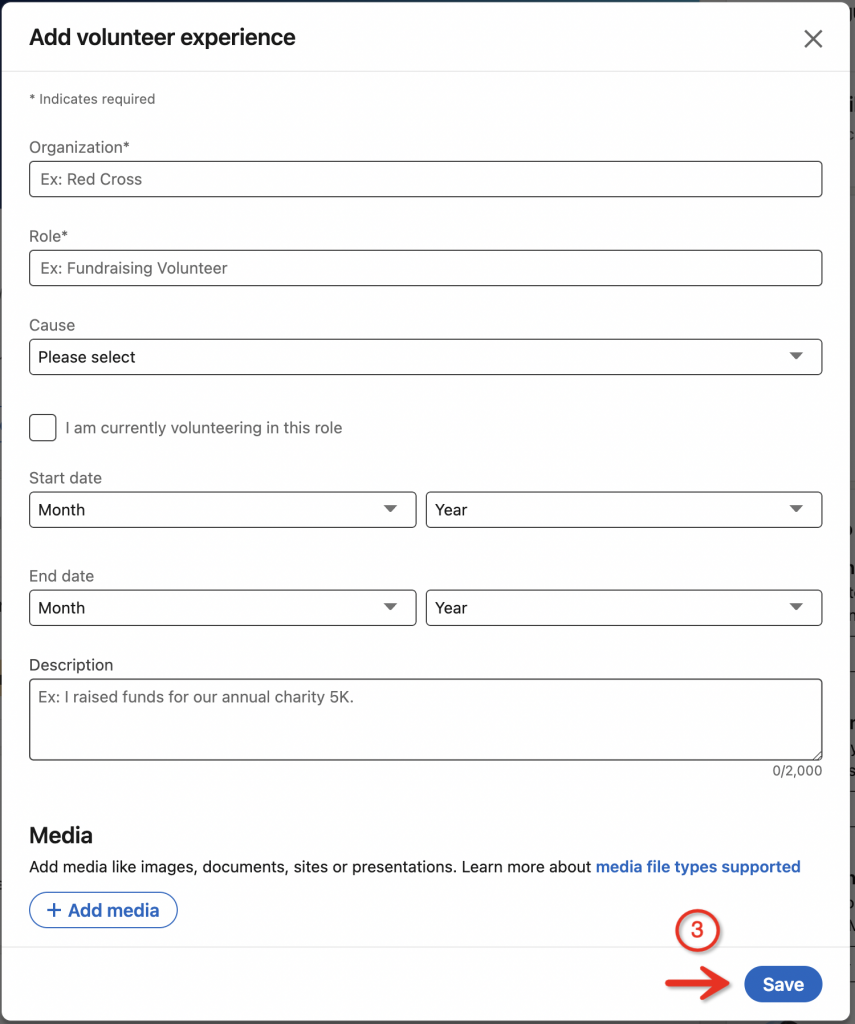
Task: Select the End date Month dropdown
Action: 222,608
